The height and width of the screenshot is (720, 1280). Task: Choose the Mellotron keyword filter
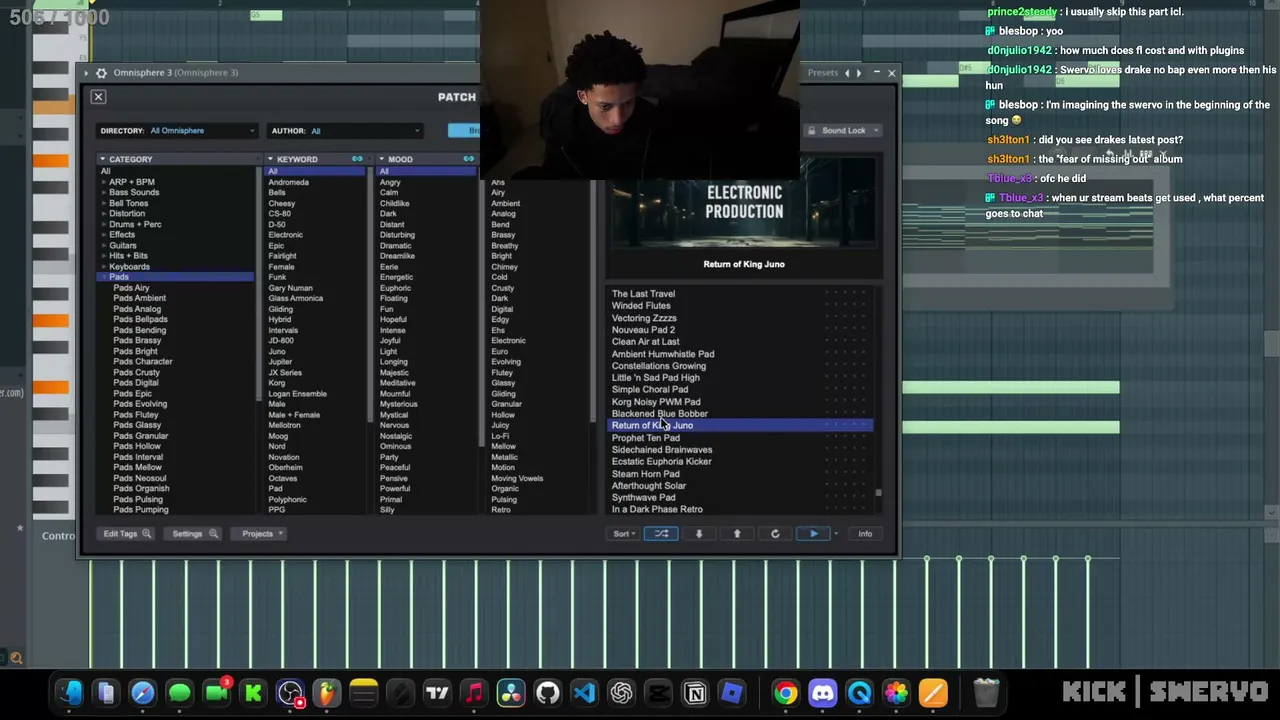click(284, 425)
